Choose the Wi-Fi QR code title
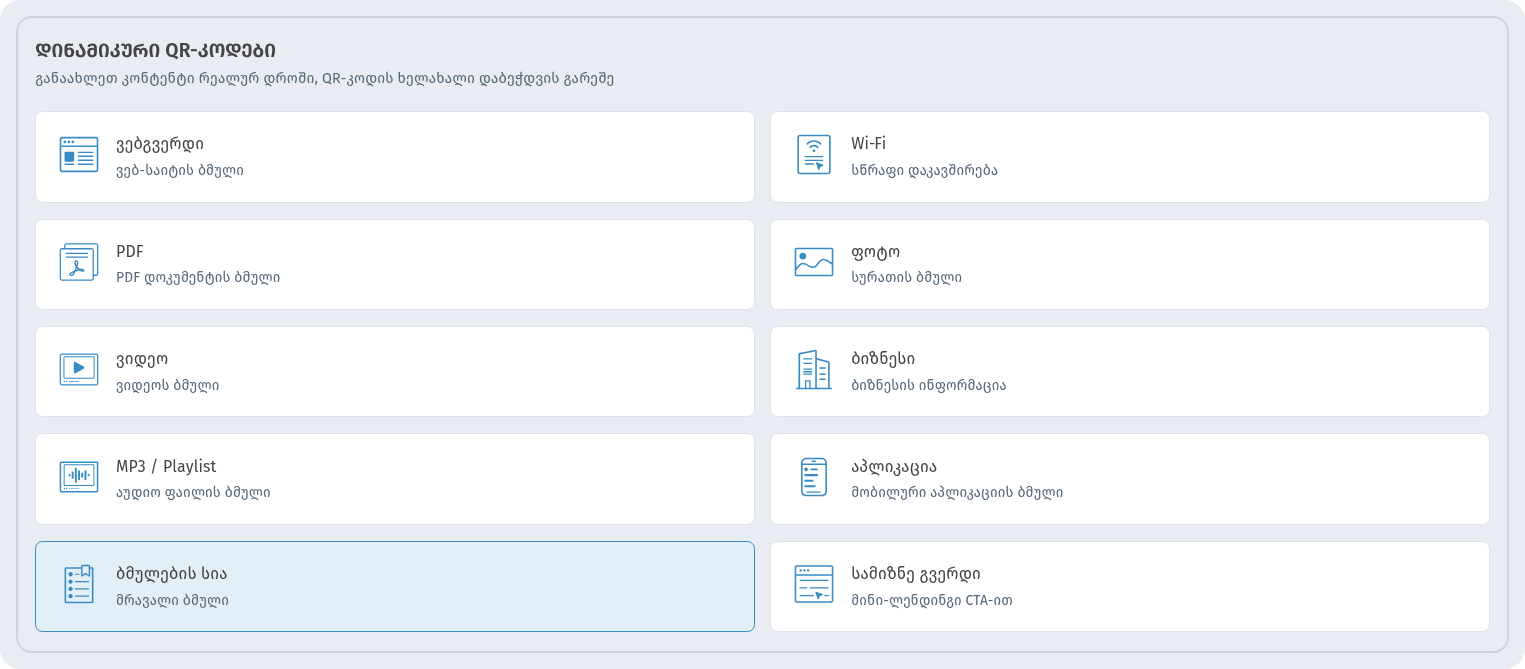1525x669 pixels. [x=869, y=144]
